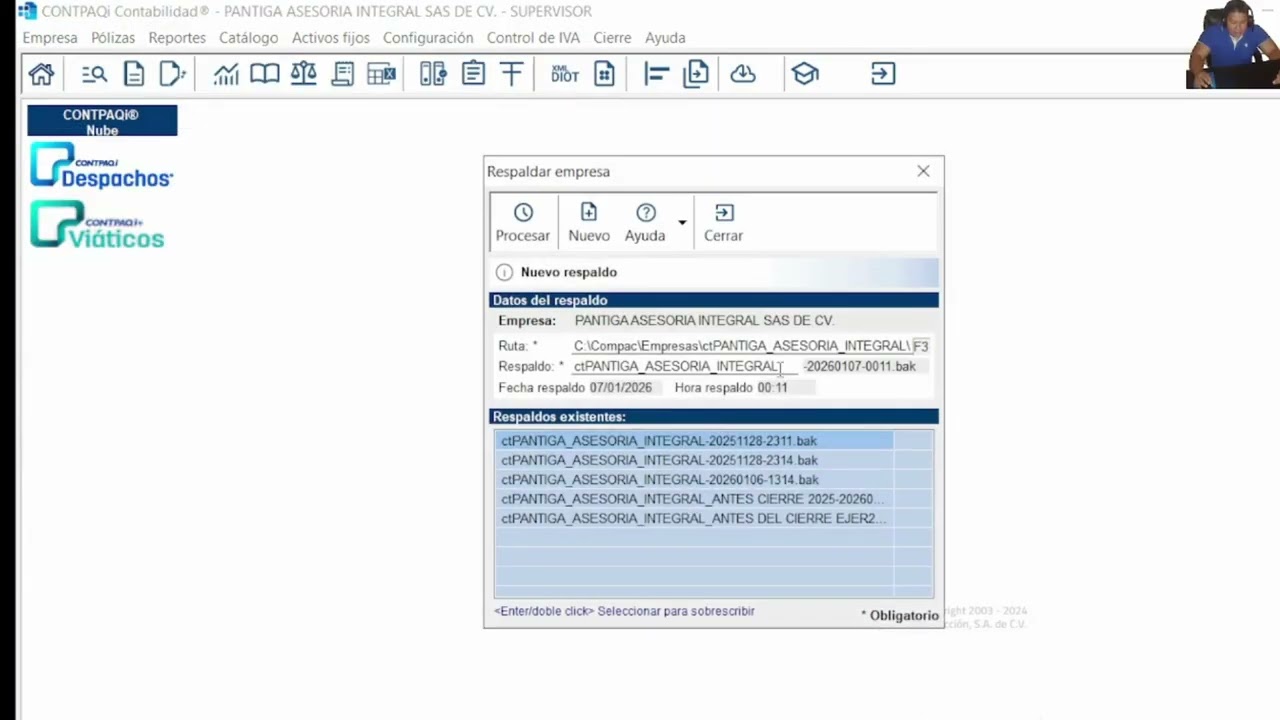The image size is (1280, 720).
Task: Open the Empresa menu
Action: [x=50, y=37]
